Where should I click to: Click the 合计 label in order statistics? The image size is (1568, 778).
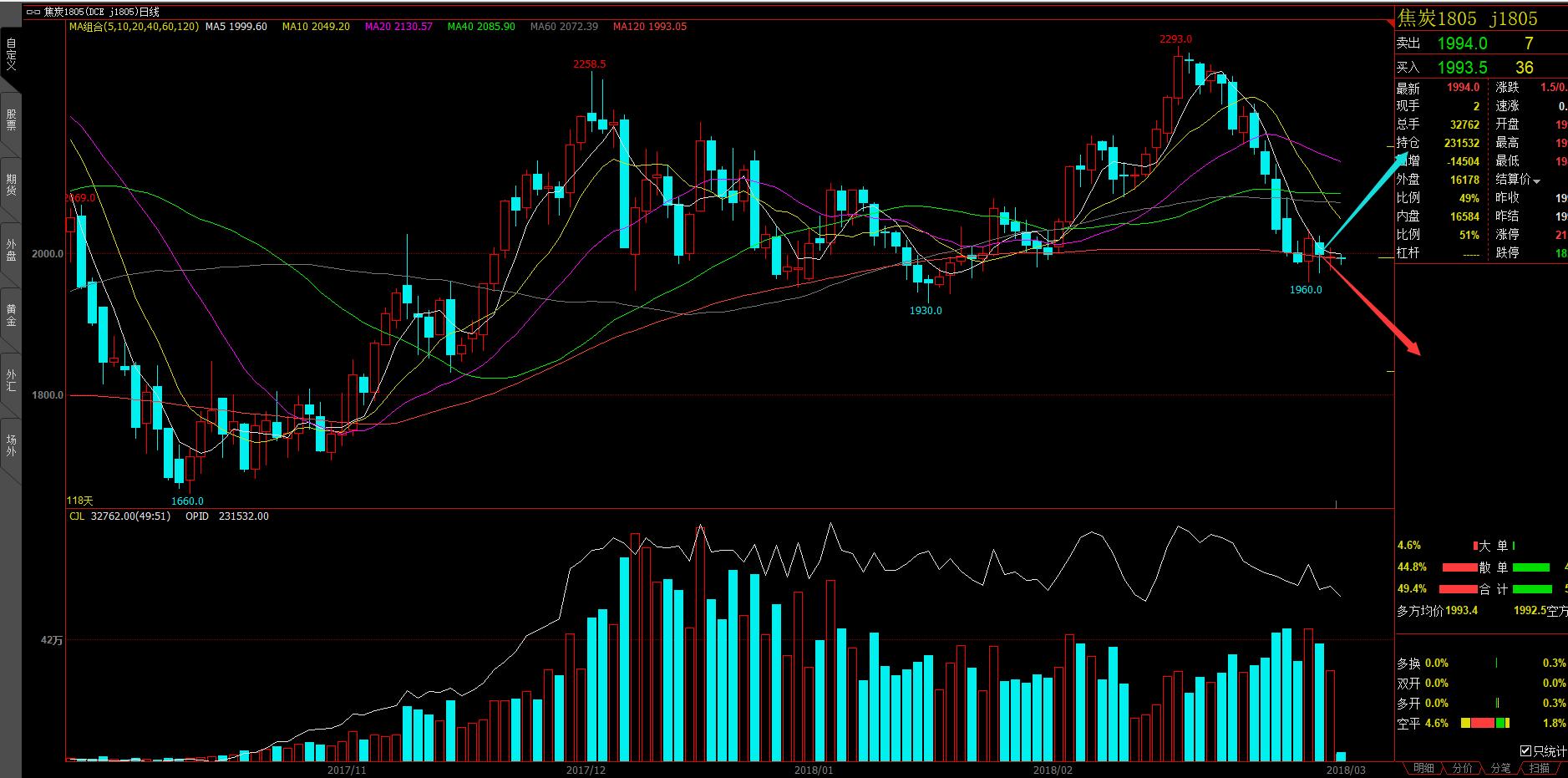(1494, 589)
